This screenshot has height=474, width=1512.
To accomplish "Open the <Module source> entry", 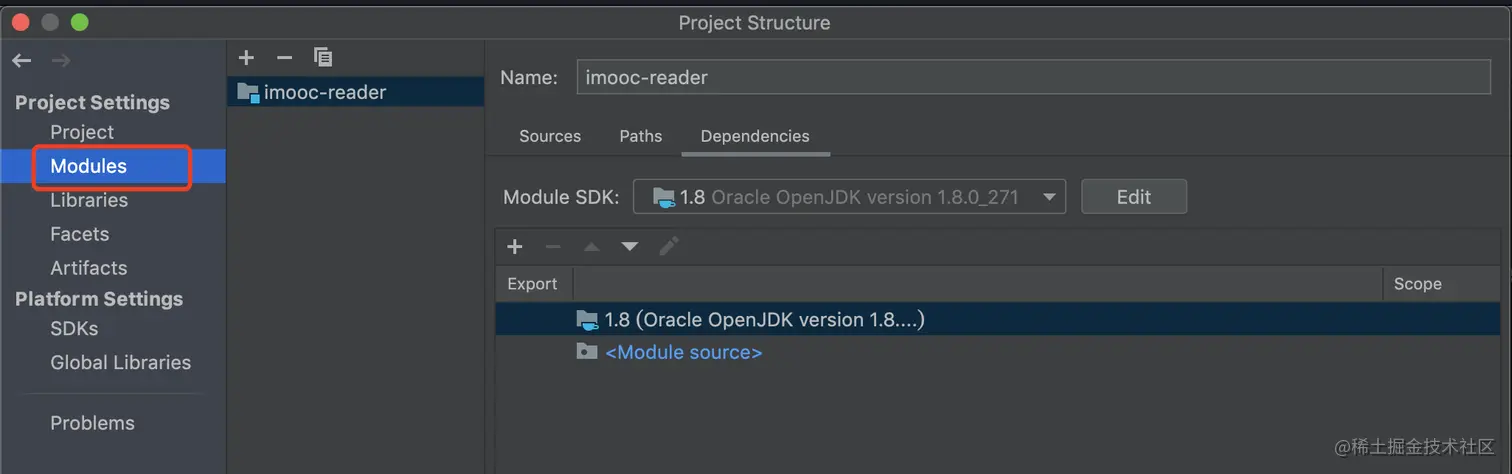I will [x=684, y=352].
